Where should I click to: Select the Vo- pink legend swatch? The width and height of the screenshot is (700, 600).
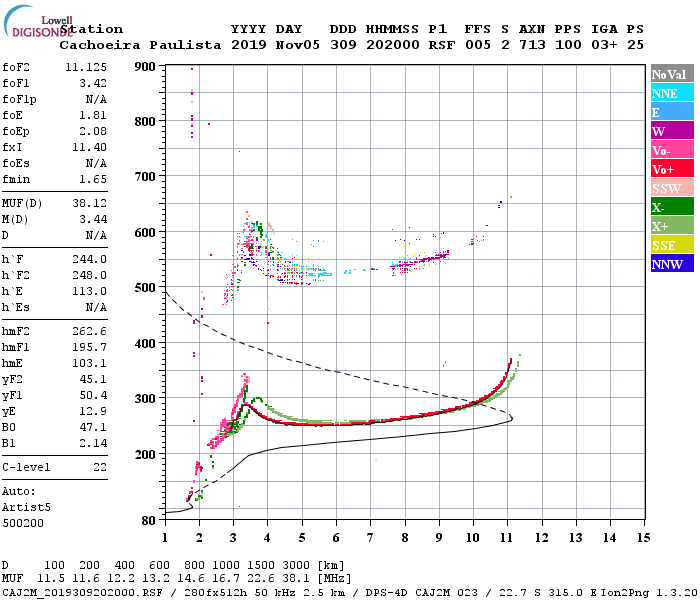[672, 150]
